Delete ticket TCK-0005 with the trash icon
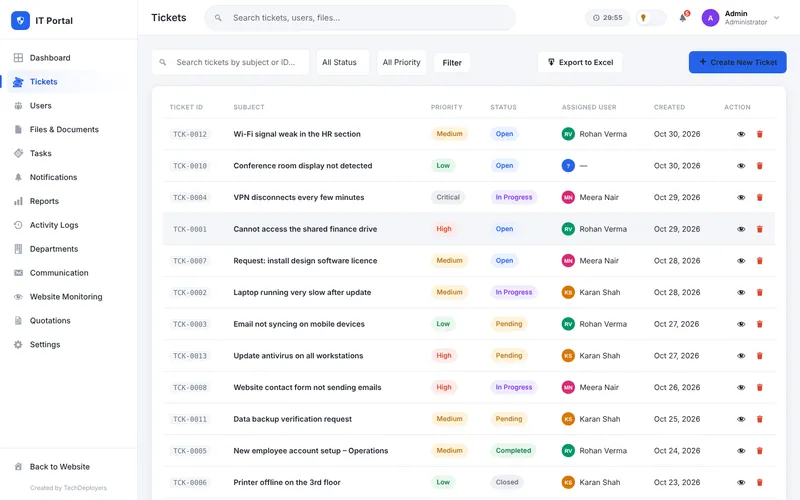The width and height of the screenshot is (800, 500). coord(759,451)
